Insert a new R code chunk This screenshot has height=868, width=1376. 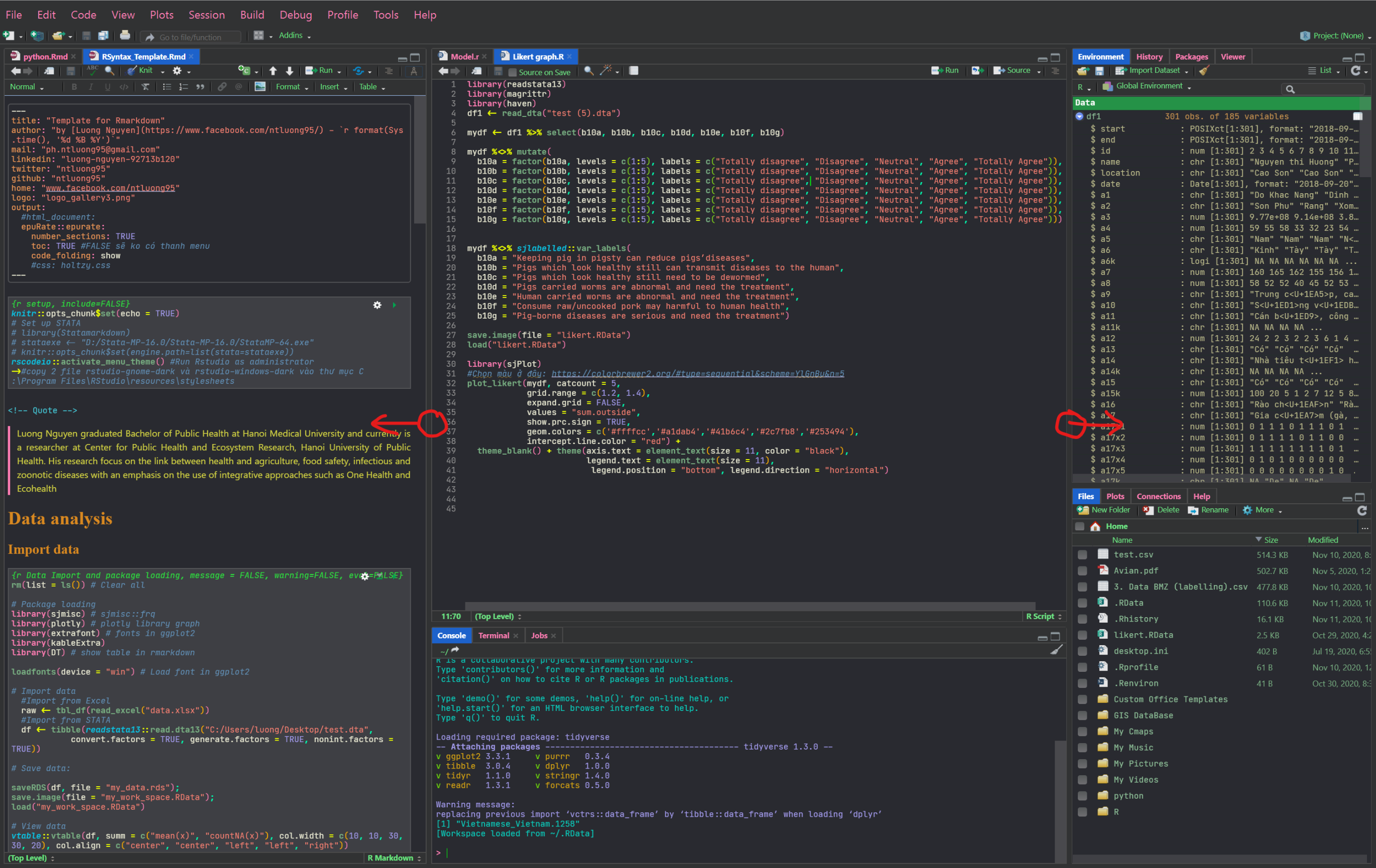244,70
